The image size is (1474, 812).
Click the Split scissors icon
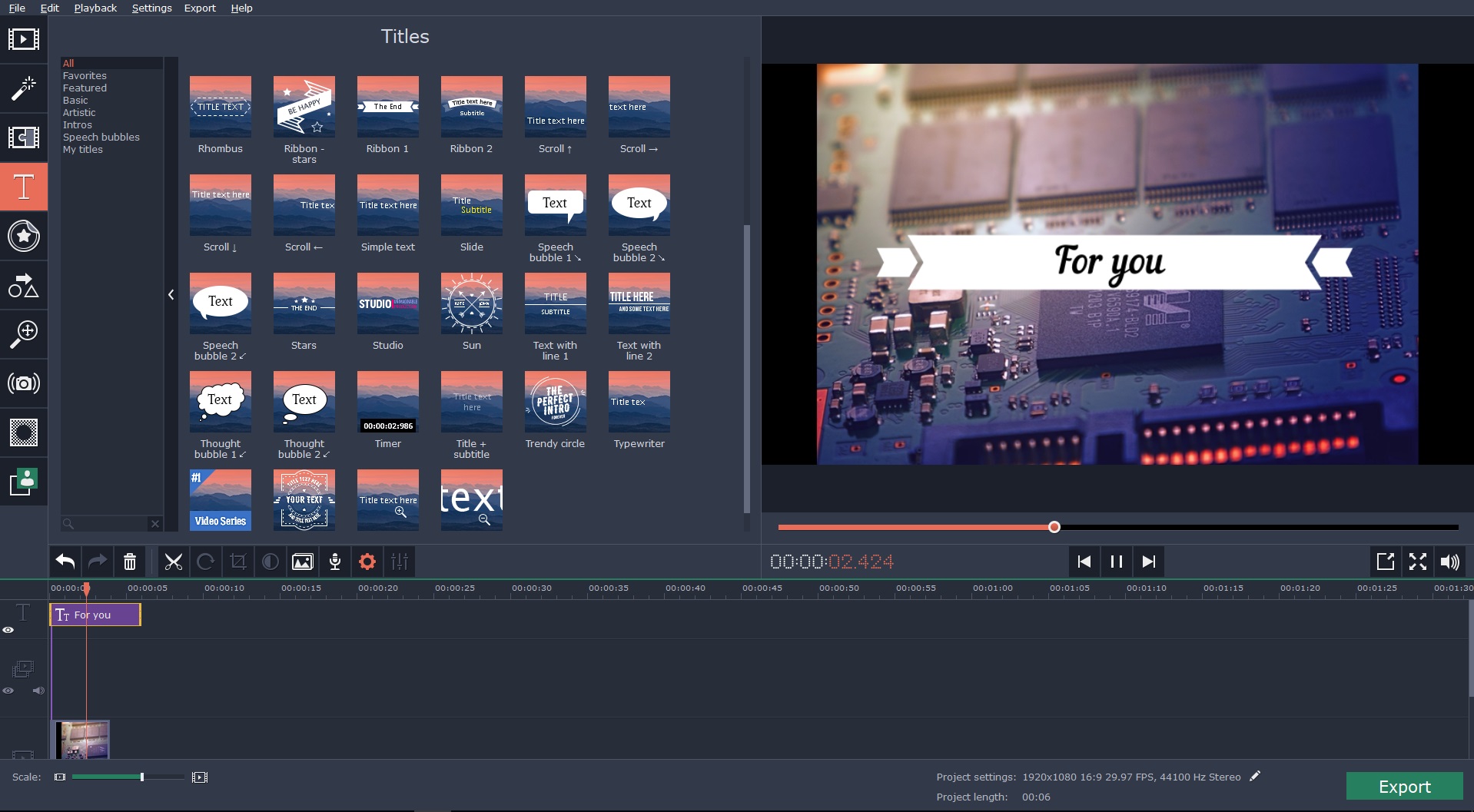point(174,562)
